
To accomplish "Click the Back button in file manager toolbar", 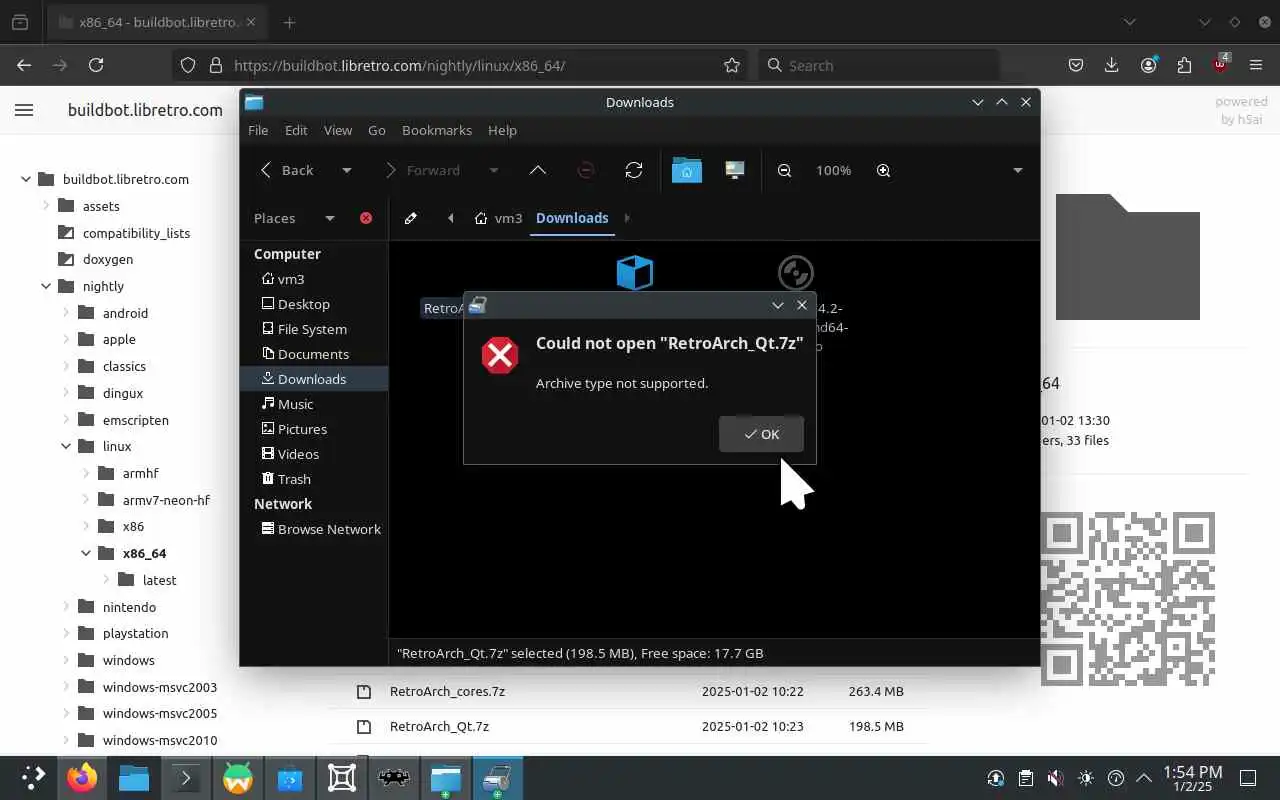I will coord(287,170).
